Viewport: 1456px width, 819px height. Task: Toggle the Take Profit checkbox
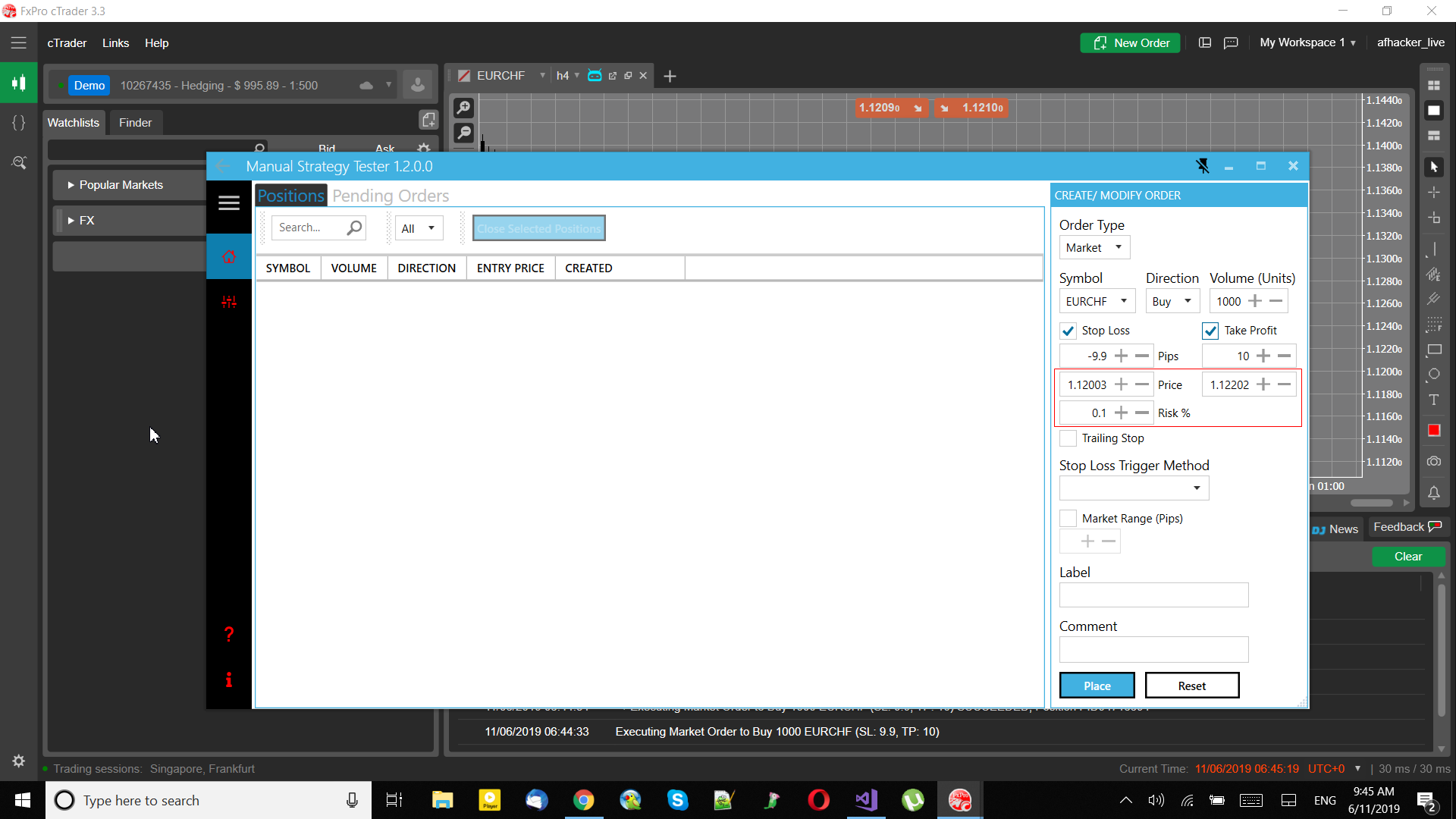click(1210, 331)
